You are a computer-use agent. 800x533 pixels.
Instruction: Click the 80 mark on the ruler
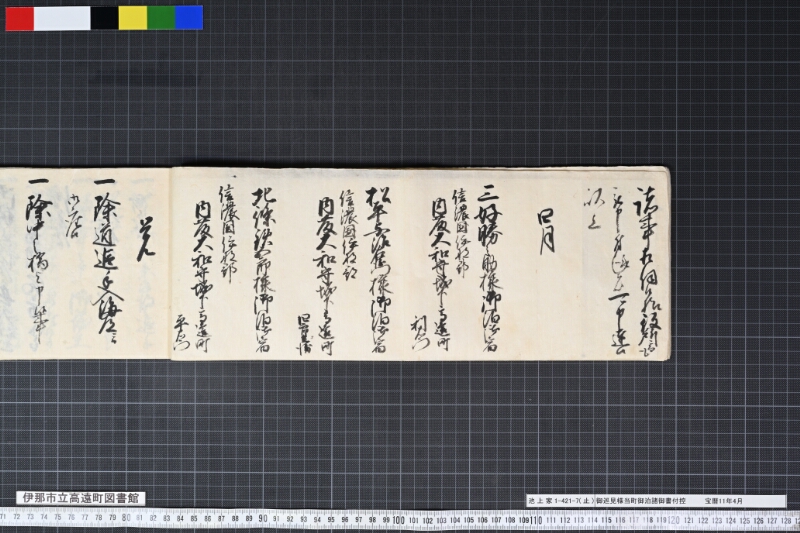[126, 518]
